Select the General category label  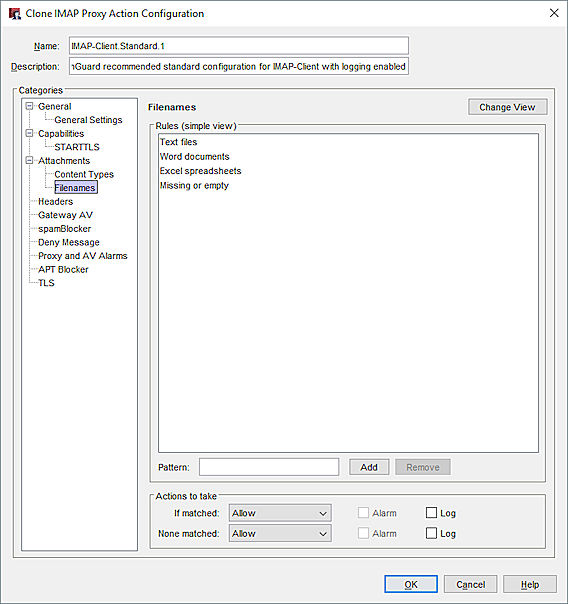tap(55, 106)
